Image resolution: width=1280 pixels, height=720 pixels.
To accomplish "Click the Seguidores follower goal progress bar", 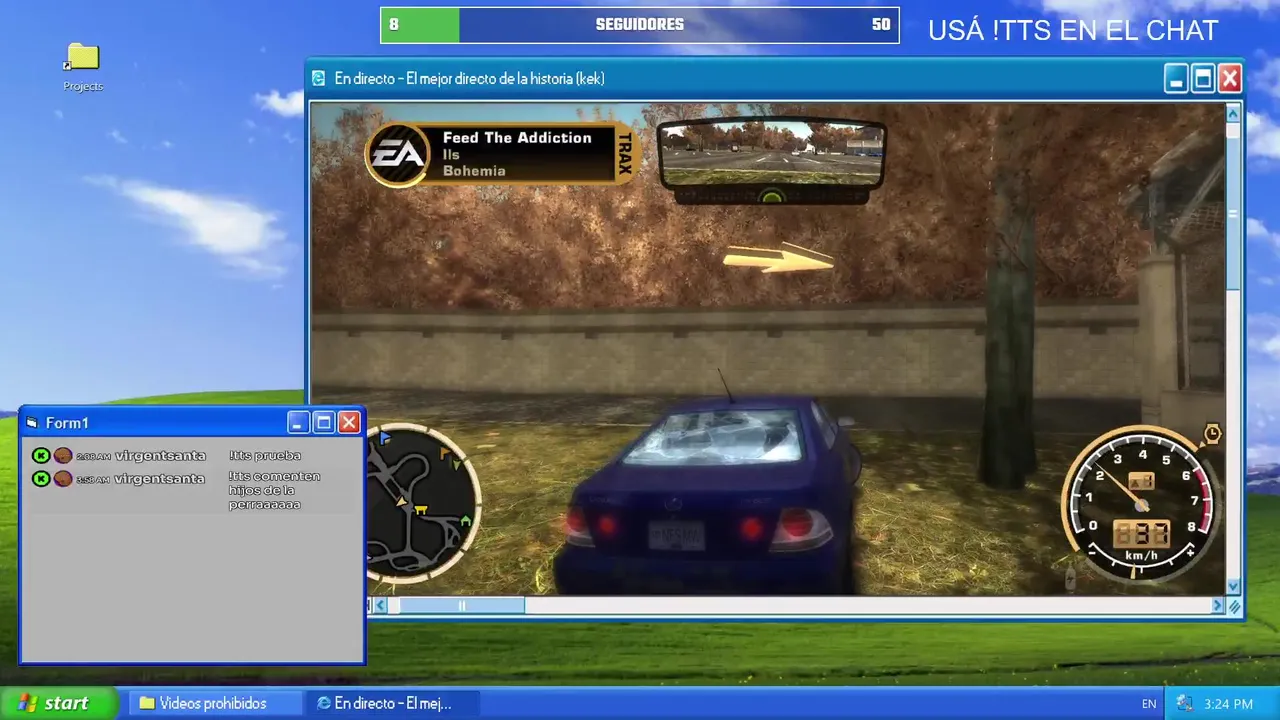I will coord(640,25).
